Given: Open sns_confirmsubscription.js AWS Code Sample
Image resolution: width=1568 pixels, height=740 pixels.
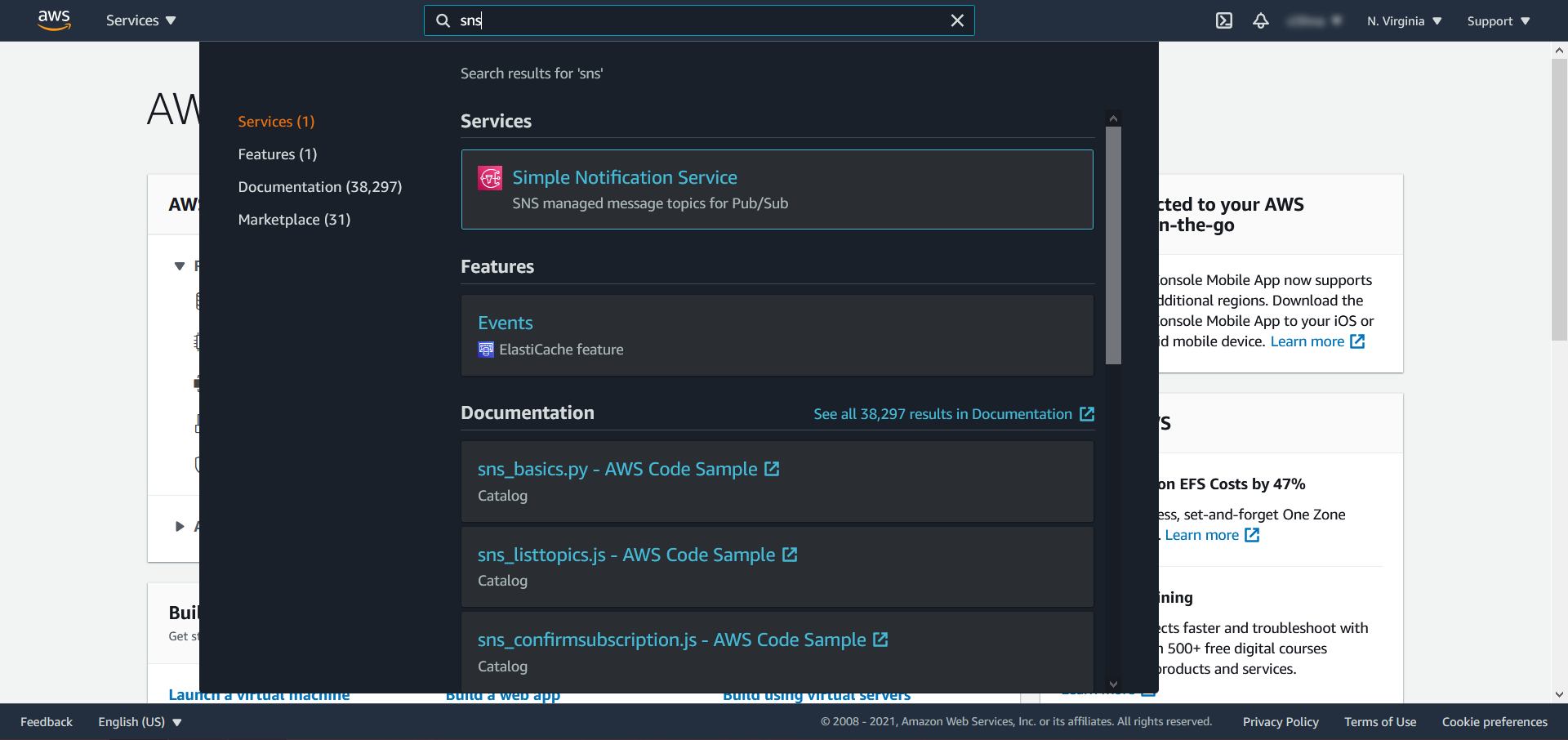Looking at the screenshot, I should 671,640.
